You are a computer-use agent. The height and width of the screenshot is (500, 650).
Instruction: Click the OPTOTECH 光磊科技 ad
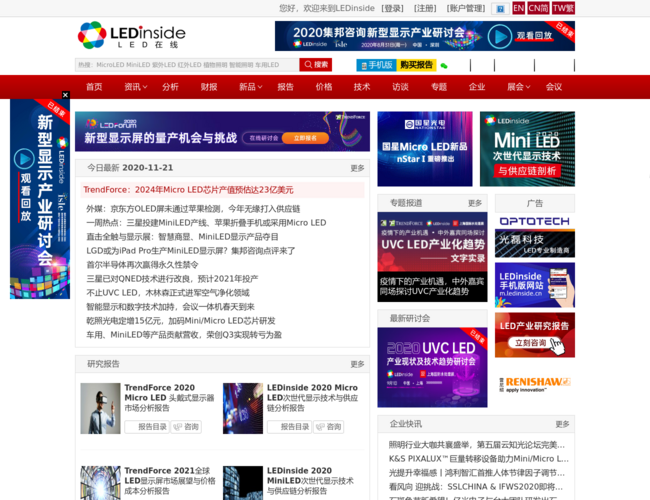click(535, 237)
